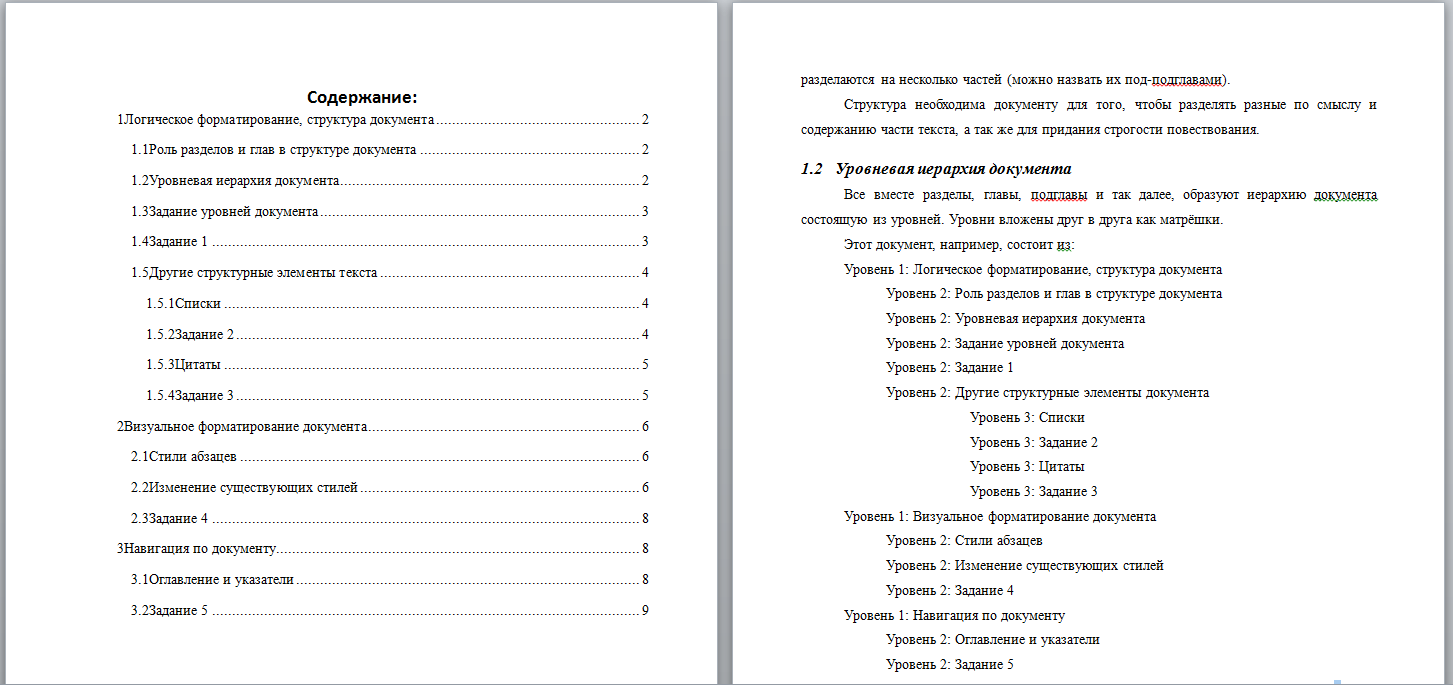Click the underlined word 'подглавы' in paragraph

[x=1061, y=196]
